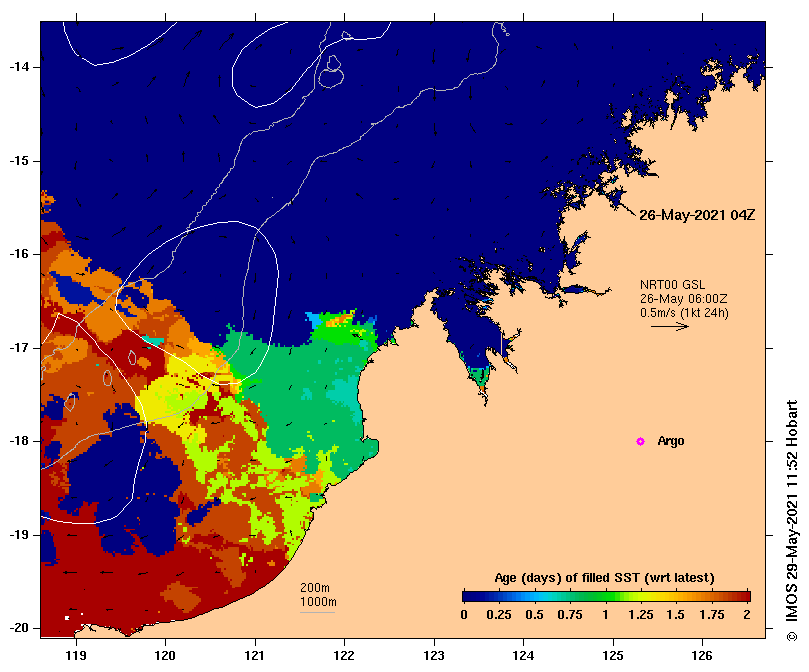809x672 pixels.
Task: Click the '26-May 06:00Z' text line
Action: [x=684, y=299]
